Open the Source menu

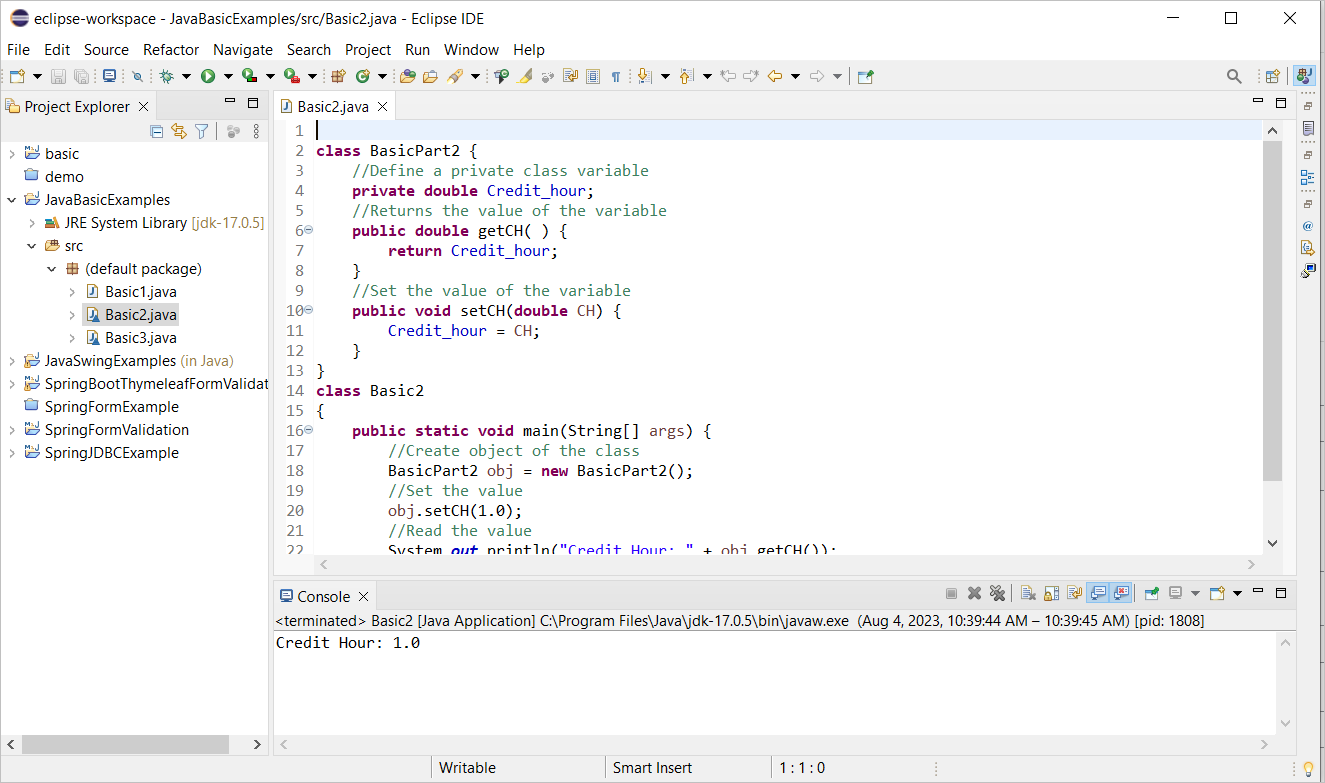pyautogui.click(x=106, y=49)
